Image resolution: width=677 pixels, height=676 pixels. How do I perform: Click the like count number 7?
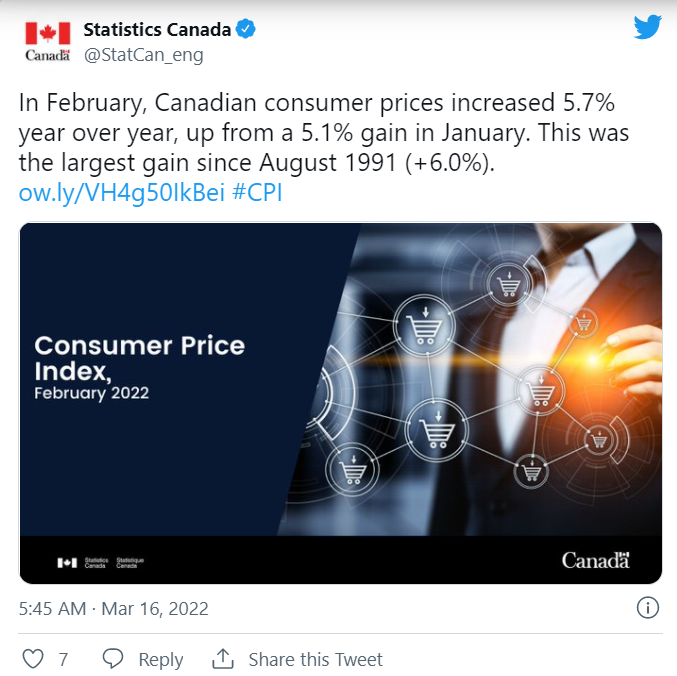[x=63, y=659]
